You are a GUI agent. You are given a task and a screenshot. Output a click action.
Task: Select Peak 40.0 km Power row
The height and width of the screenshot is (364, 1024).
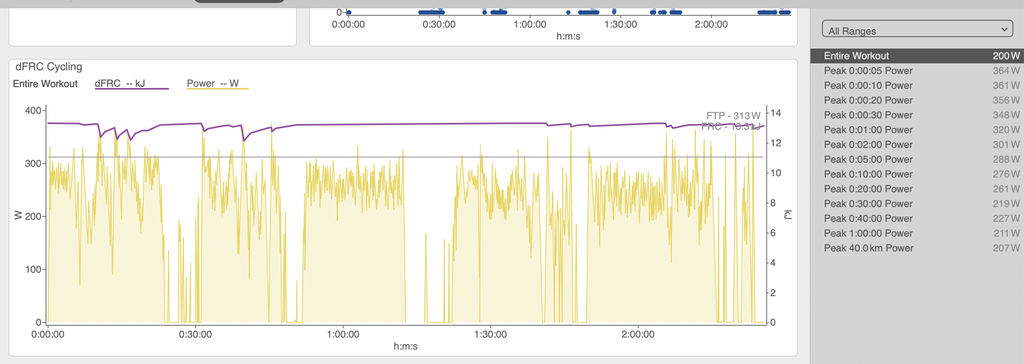pos(917,248)
